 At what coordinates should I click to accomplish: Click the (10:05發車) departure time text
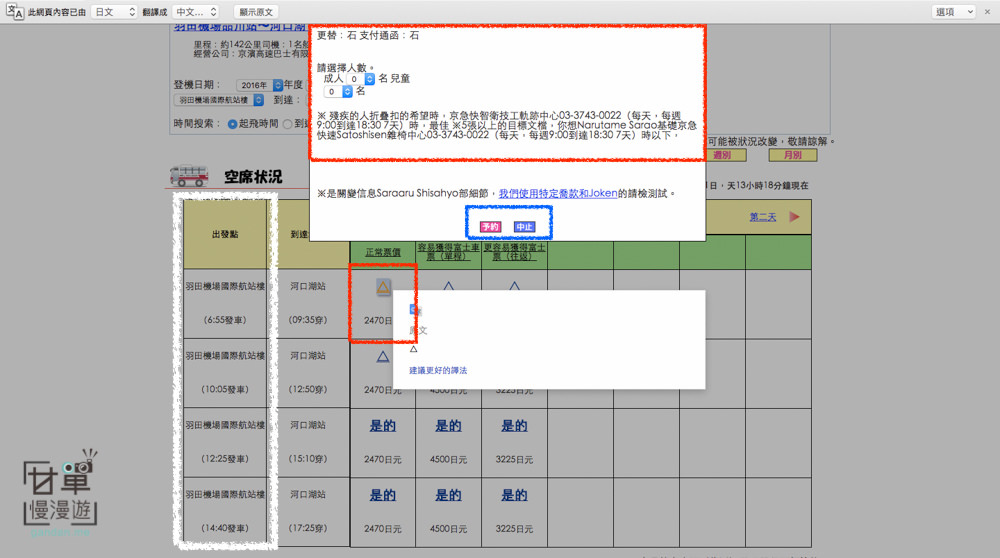pyautogui.click(x=225, y=390)
